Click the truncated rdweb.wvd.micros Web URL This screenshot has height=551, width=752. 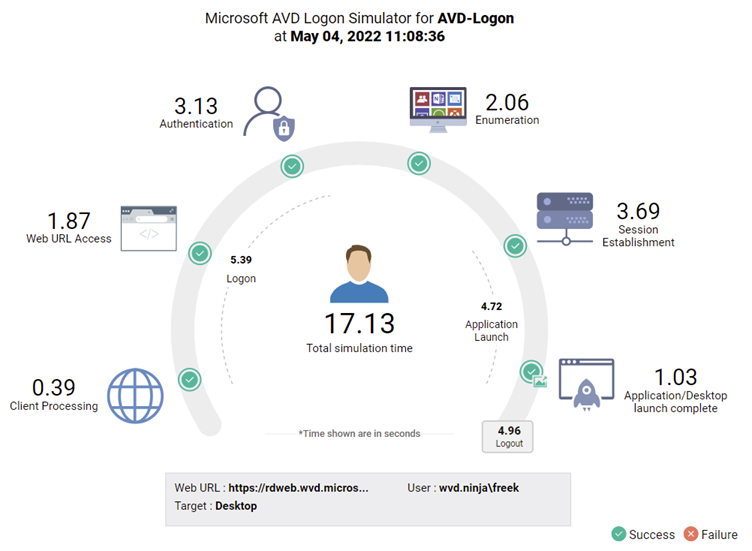coord(298,488)
